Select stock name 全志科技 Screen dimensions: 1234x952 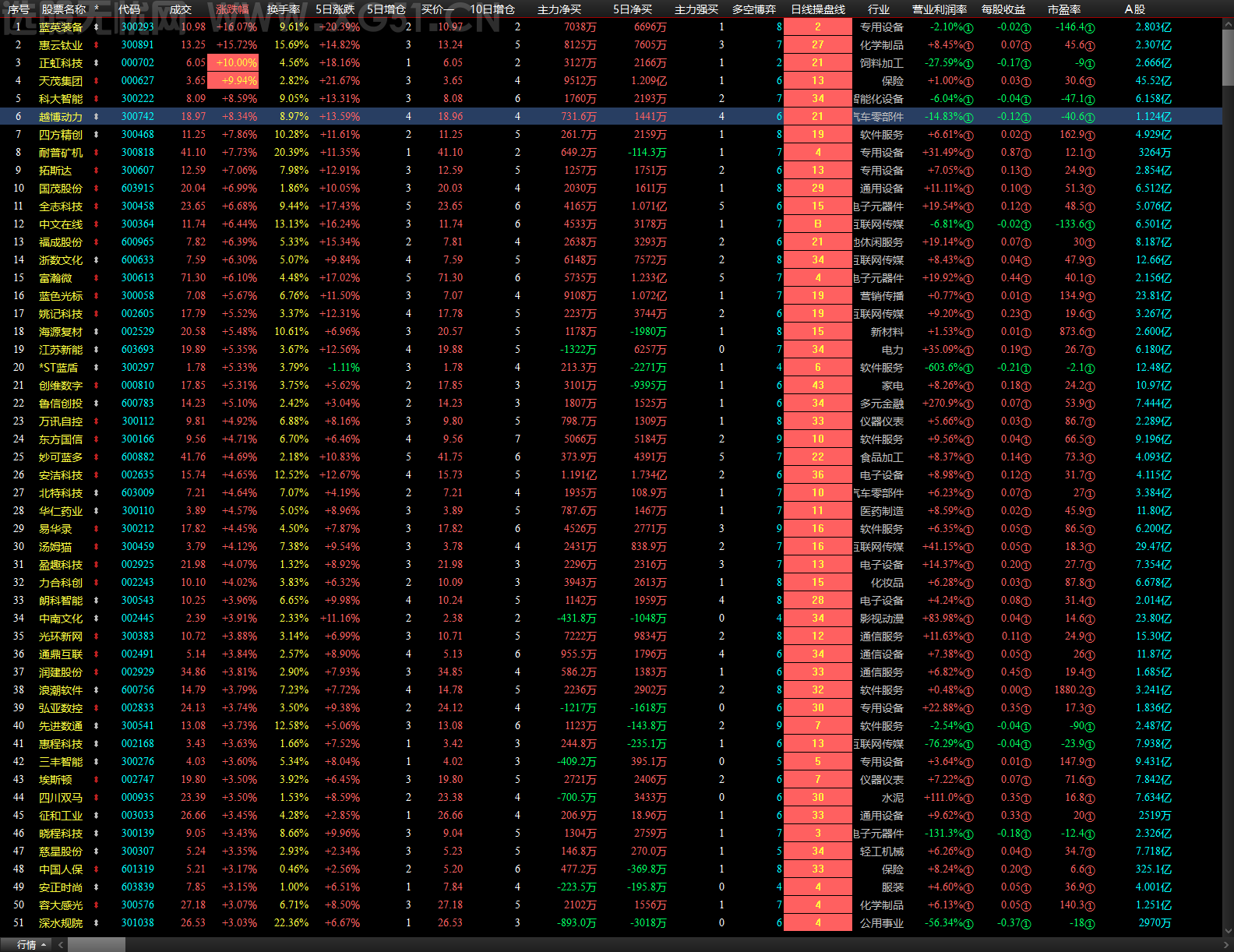click(61, 206)
